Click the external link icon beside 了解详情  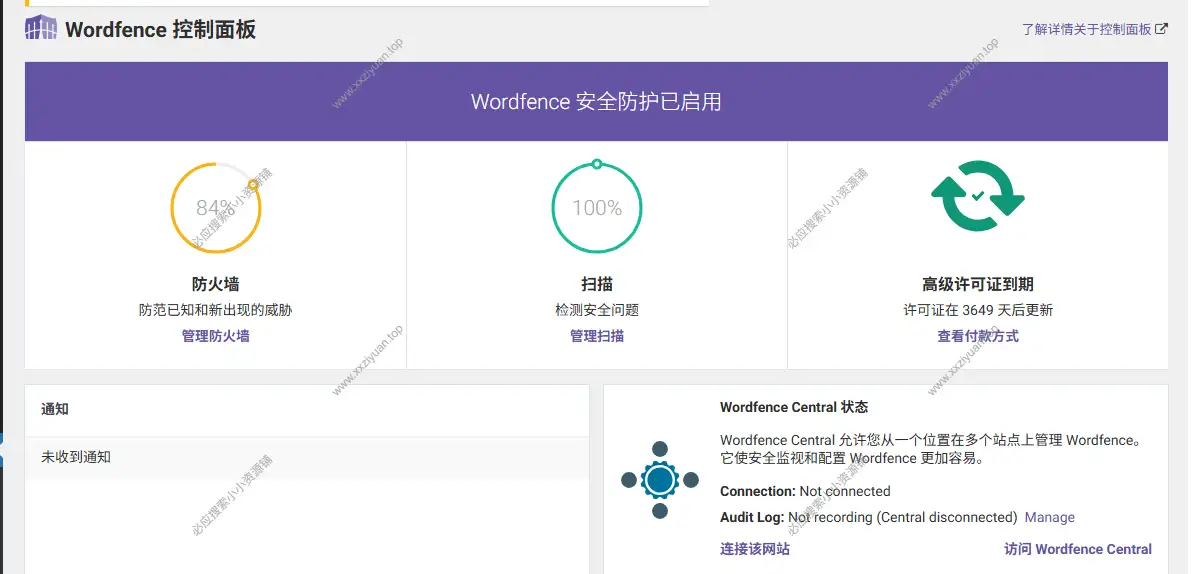1161,29
